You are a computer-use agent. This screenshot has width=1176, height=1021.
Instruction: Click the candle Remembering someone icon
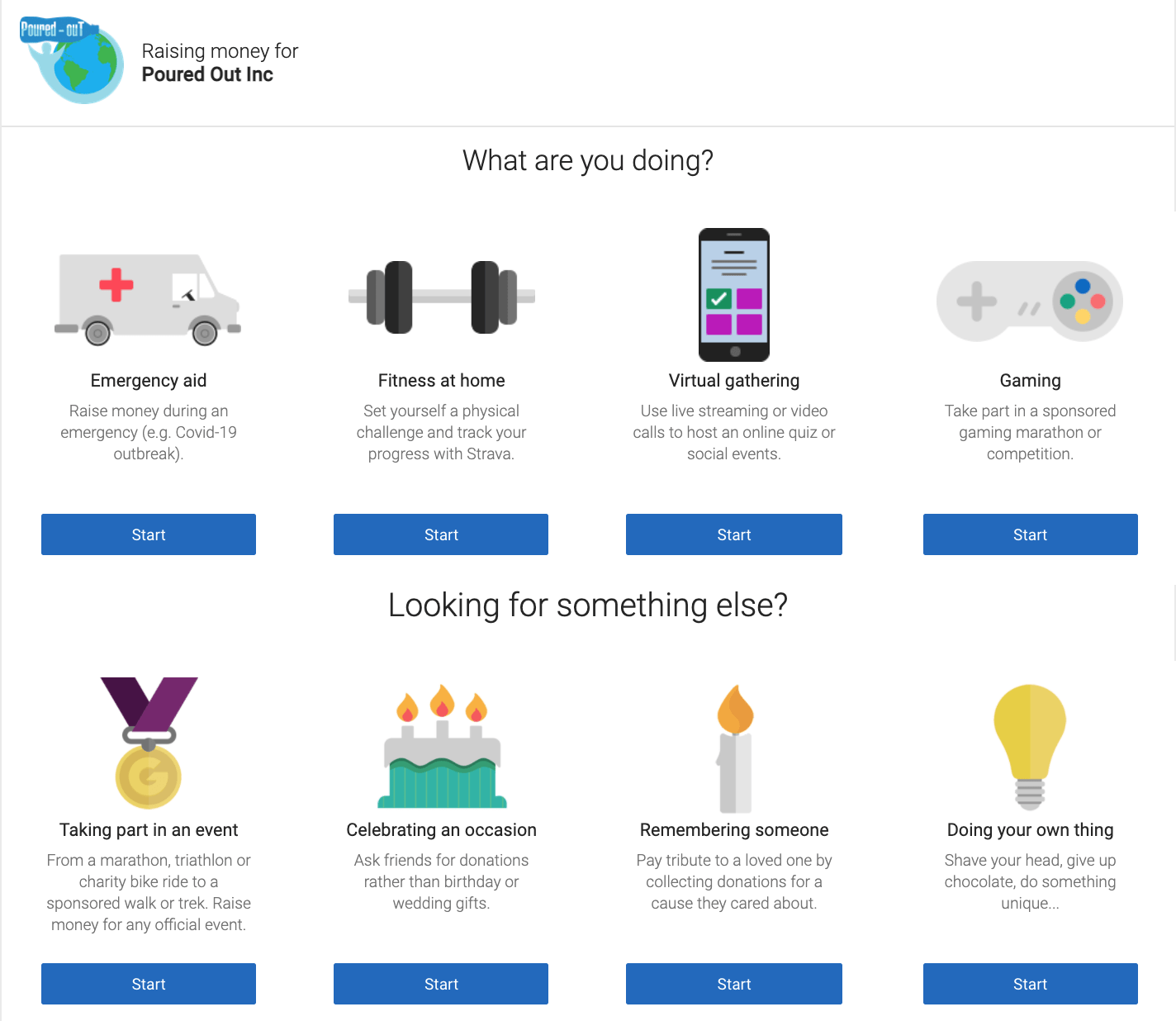pyautogui.click(x=735, y=748)
